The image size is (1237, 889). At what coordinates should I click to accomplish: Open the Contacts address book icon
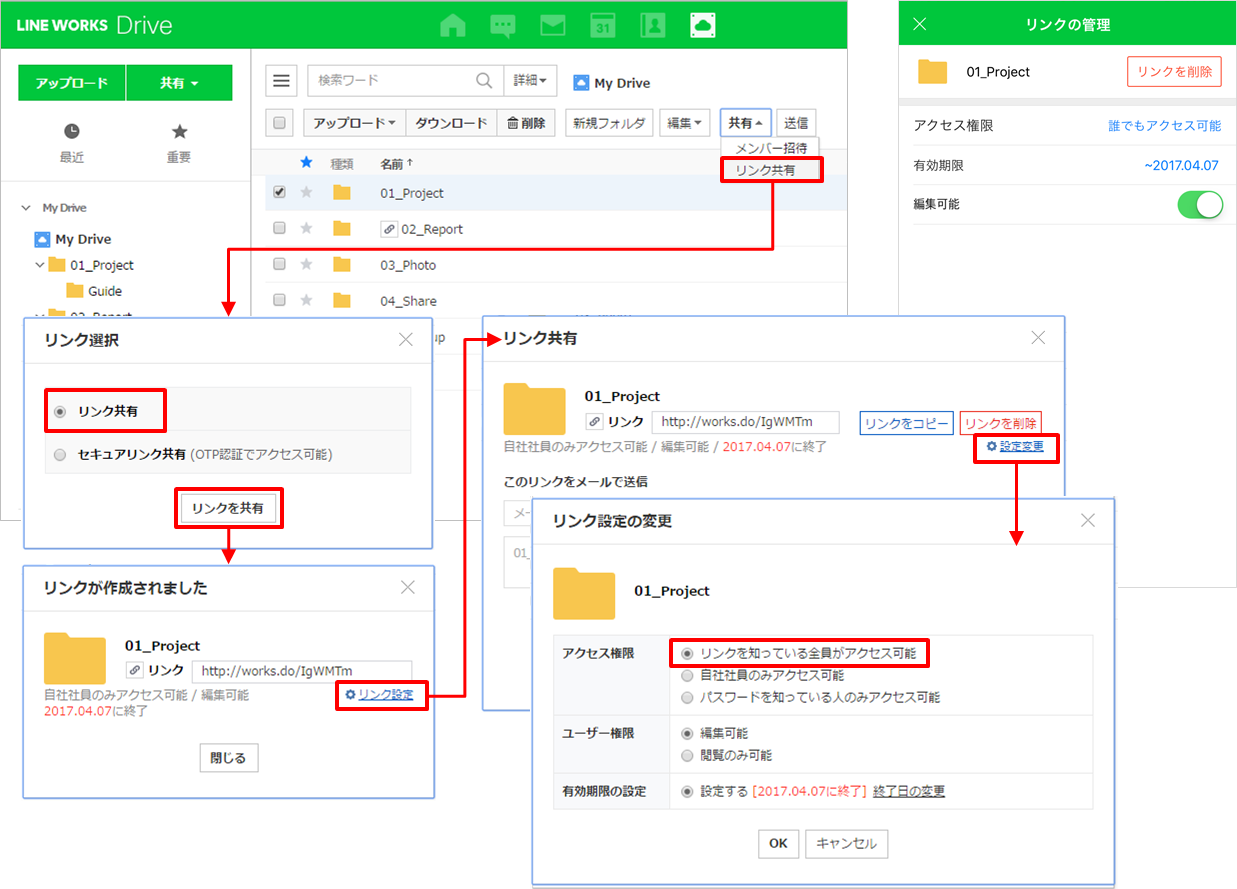653,25
